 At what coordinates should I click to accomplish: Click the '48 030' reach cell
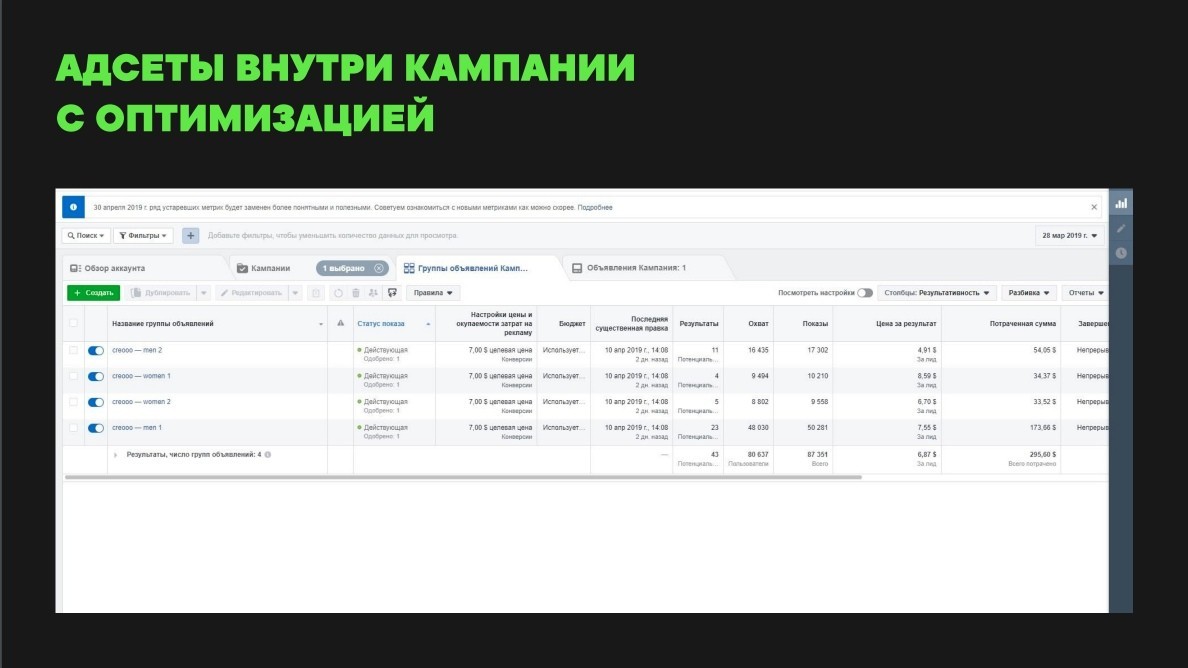pos(758,427)
